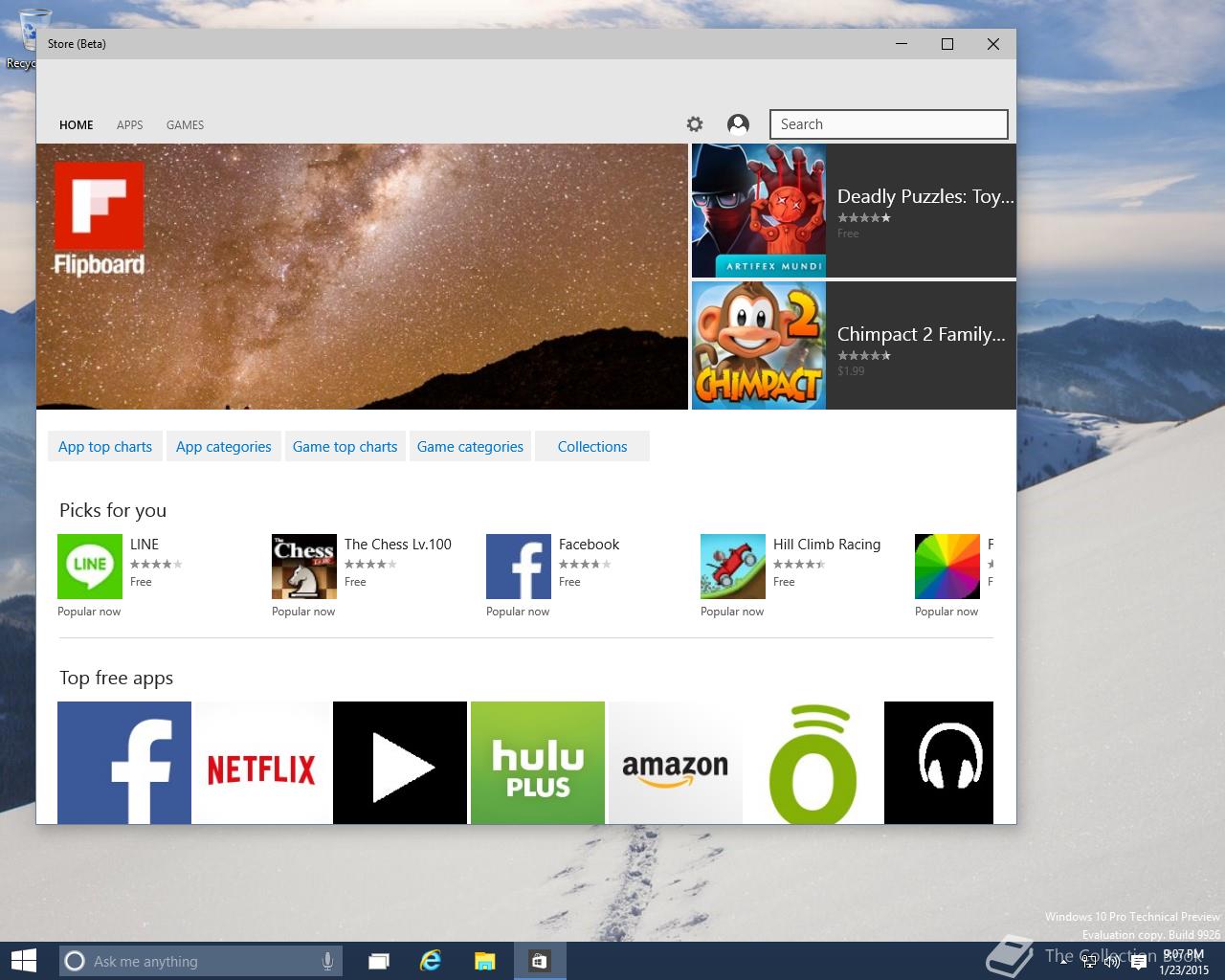Show hidden tray icons arrow
The width and height of the screenshot is (1225, 980).
pyautogui.click(x=1064, y=961)
